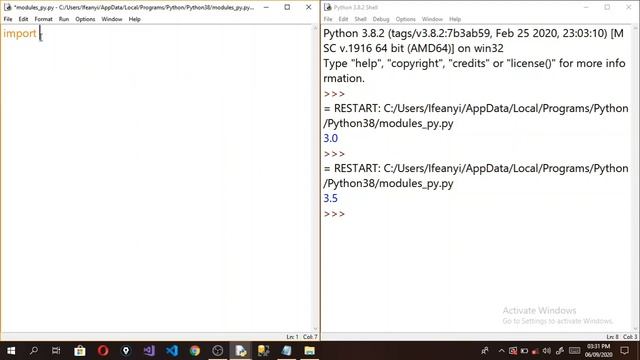Screen dimensions: 640x360
Task: Launch Microsoft Store from the taskbar
Action: [x=80, y=351]
